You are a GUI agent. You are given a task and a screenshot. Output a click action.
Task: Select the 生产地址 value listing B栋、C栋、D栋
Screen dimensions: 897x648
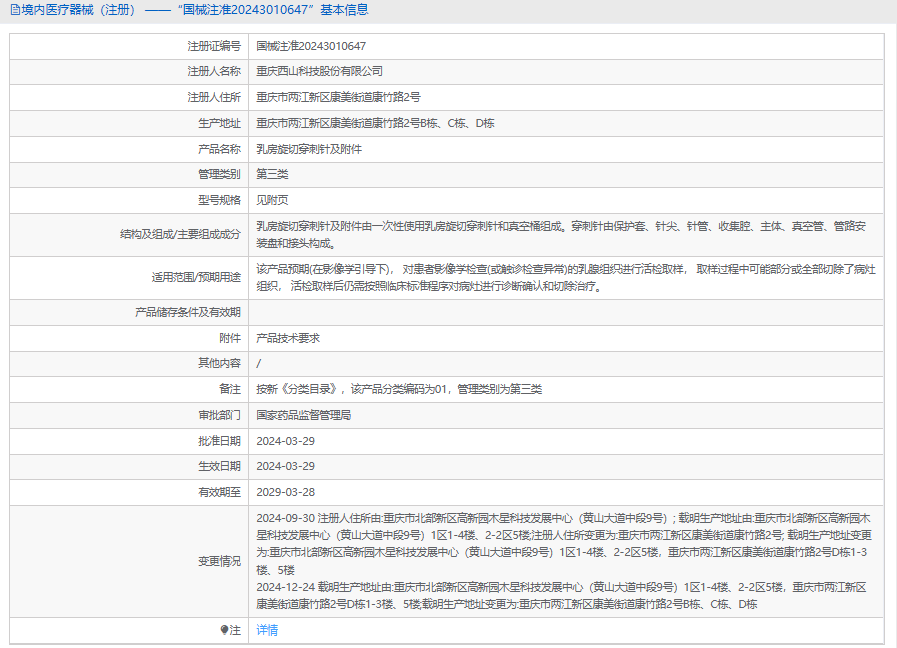tap(375, 123)
